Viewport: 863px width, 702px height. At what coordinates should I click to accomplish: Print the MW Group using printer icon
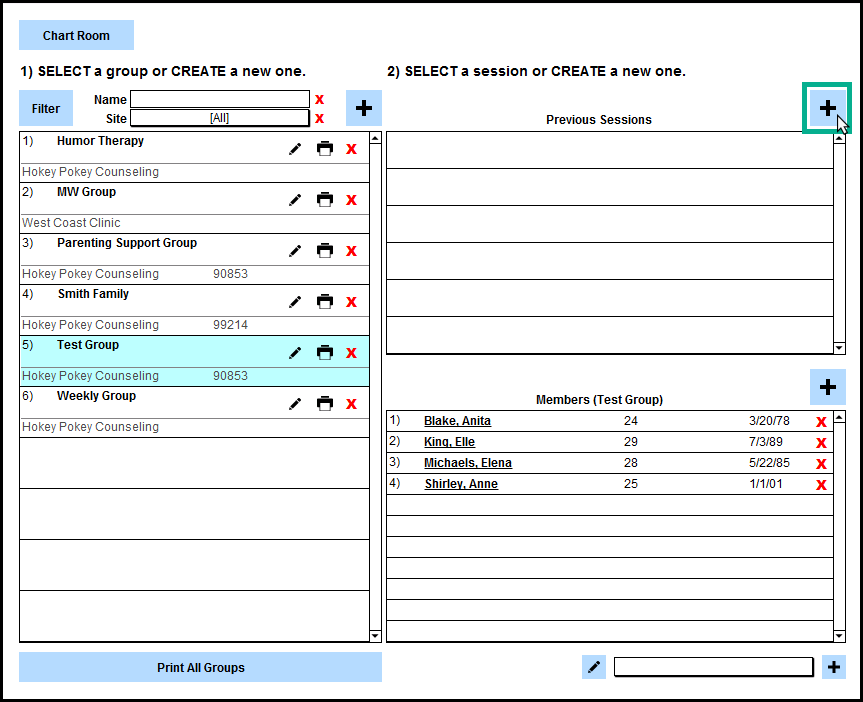point(325,200)
